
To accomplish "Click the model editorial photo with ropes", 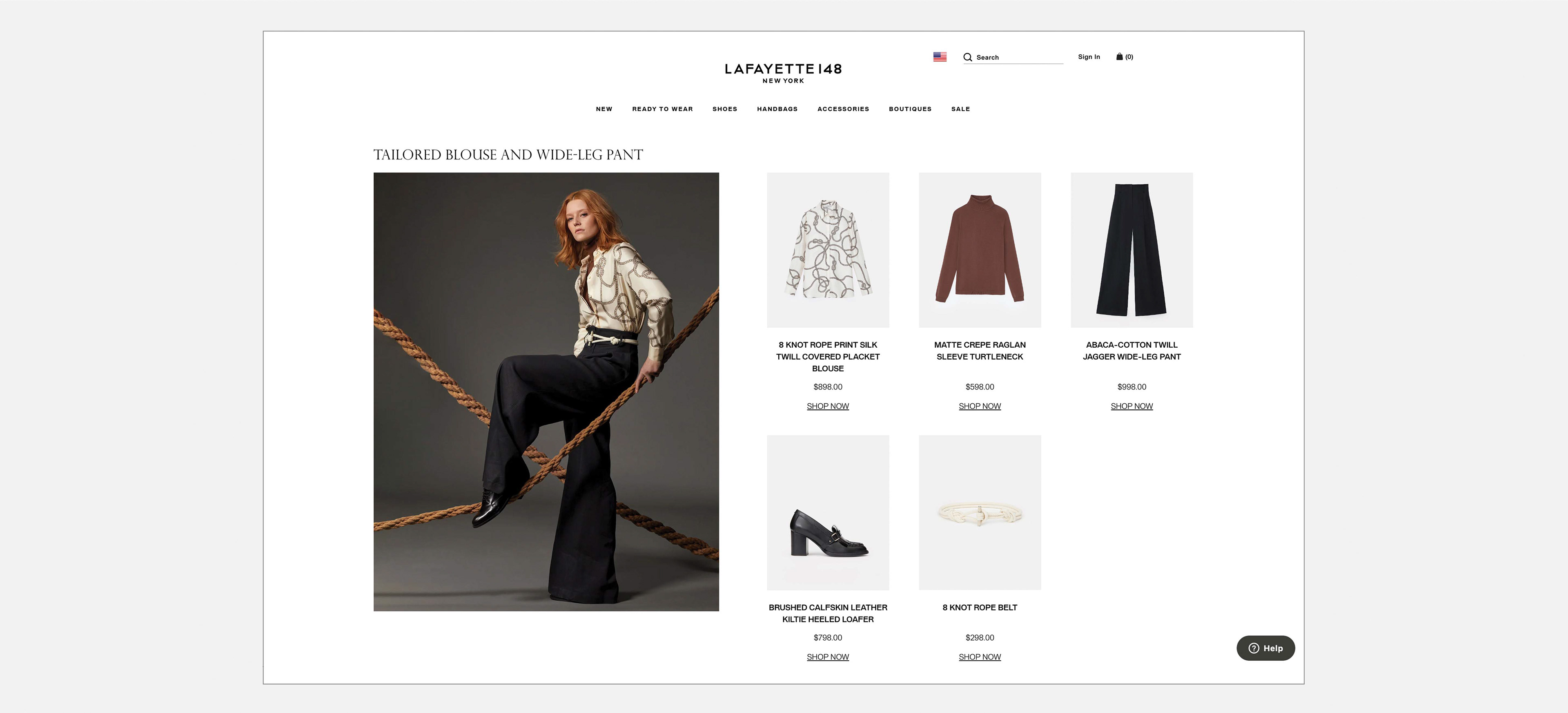I will pyautogui.click(x=546, y=392).
